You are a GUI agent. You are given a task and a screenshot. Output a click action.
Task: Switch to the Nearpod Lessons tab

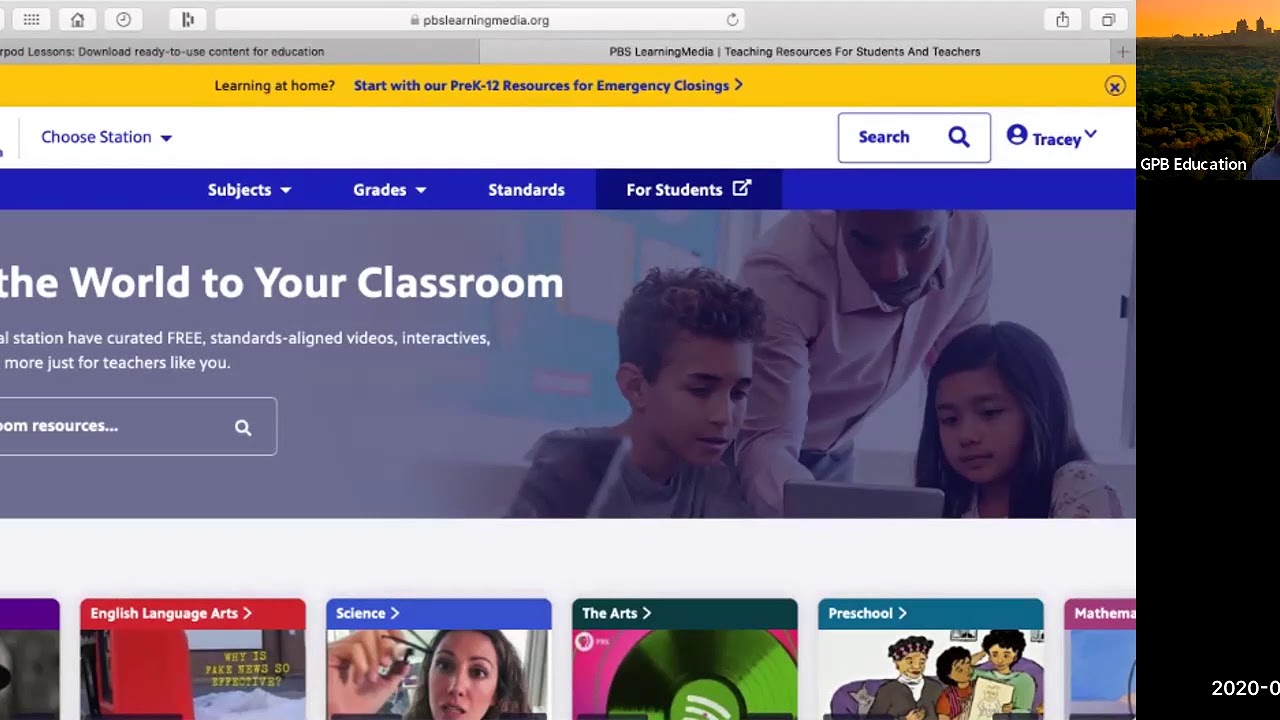(x=240, y=51)
